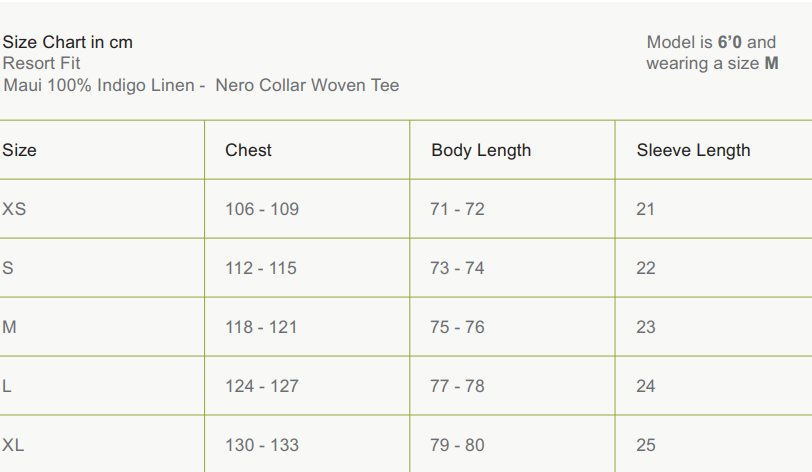This screenshot has height=472, width=812.
Task: Click the XS sleeve length value 21
Action: coord(645,209)
